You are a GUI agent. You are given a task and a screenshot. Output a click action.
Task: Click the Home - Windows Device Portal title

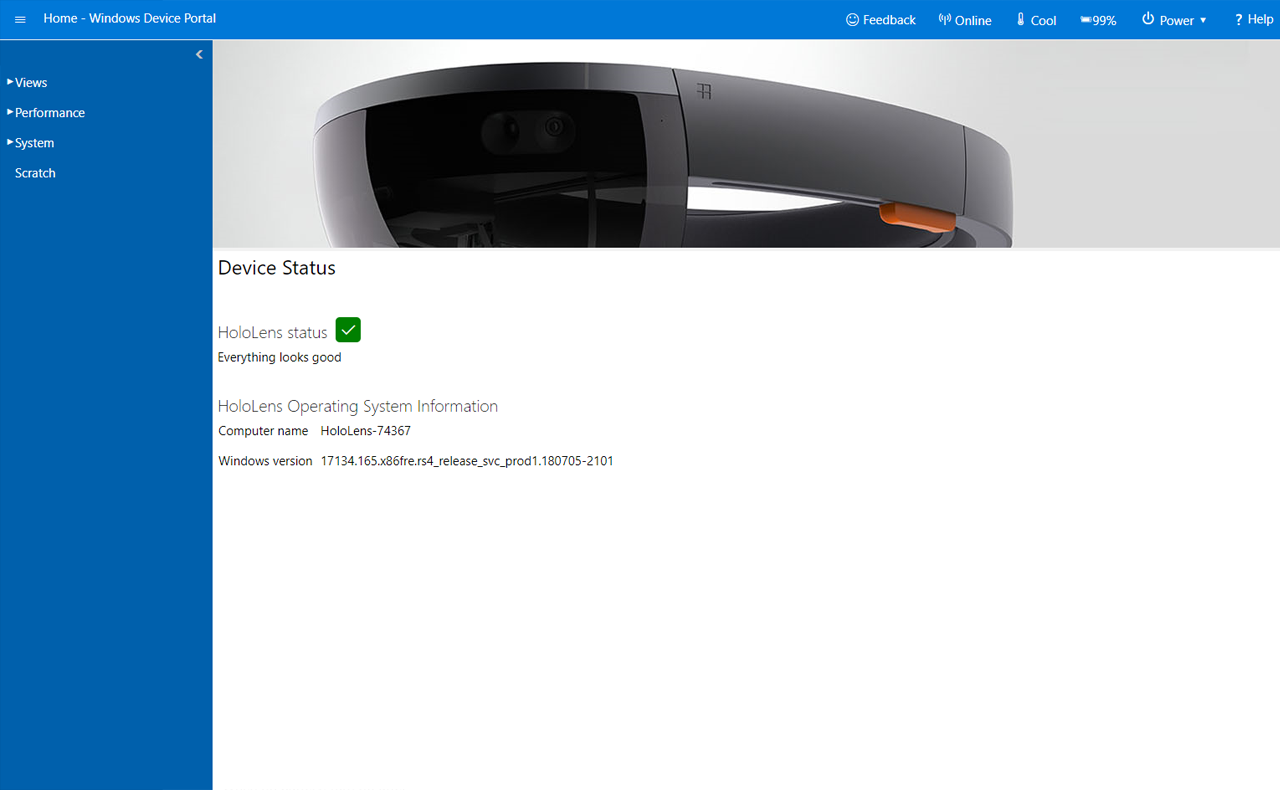(129, 19)
